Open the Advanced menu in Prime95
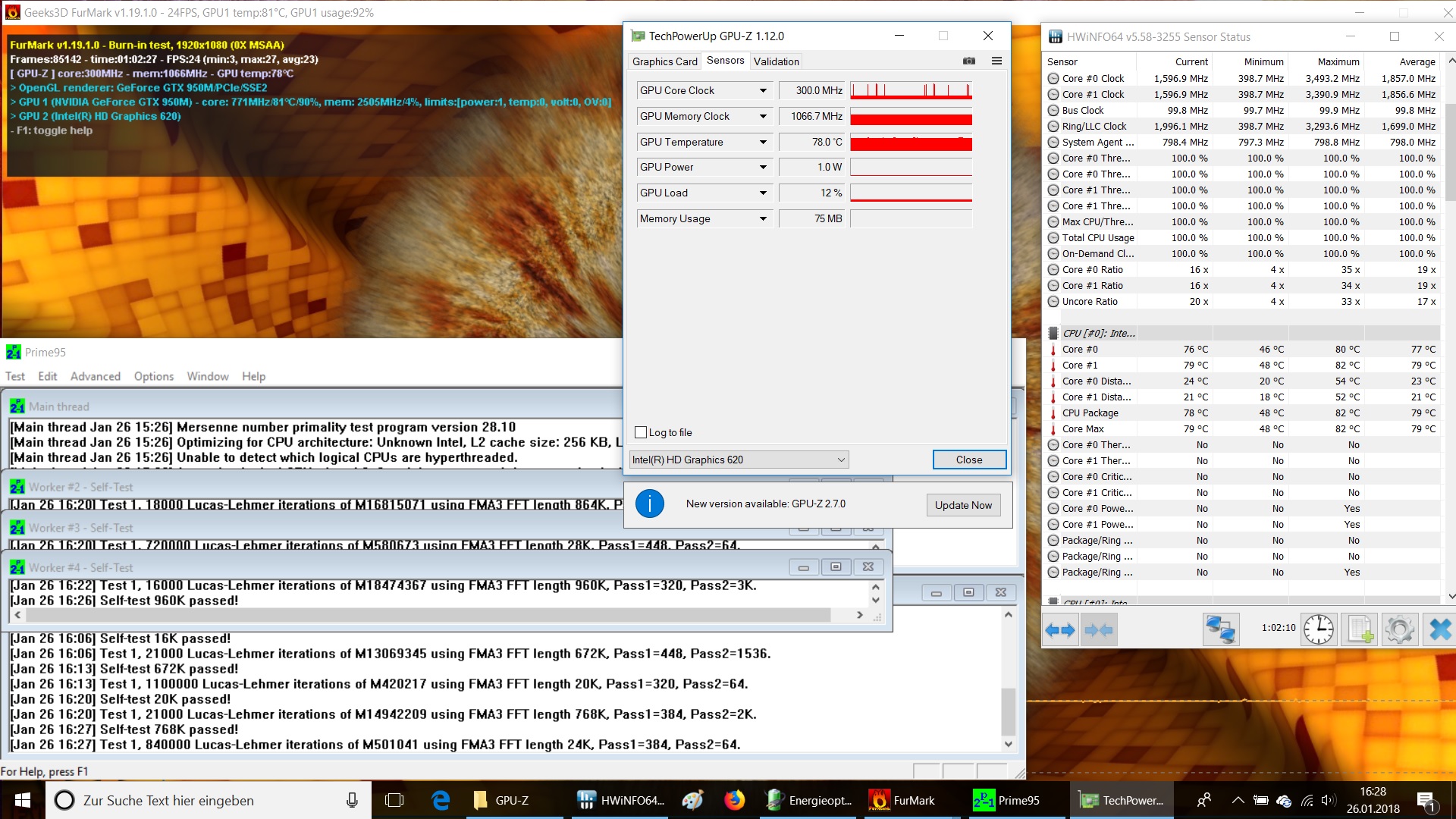The height and width of the screenshot is (819, 1456). tap(96, 376)
